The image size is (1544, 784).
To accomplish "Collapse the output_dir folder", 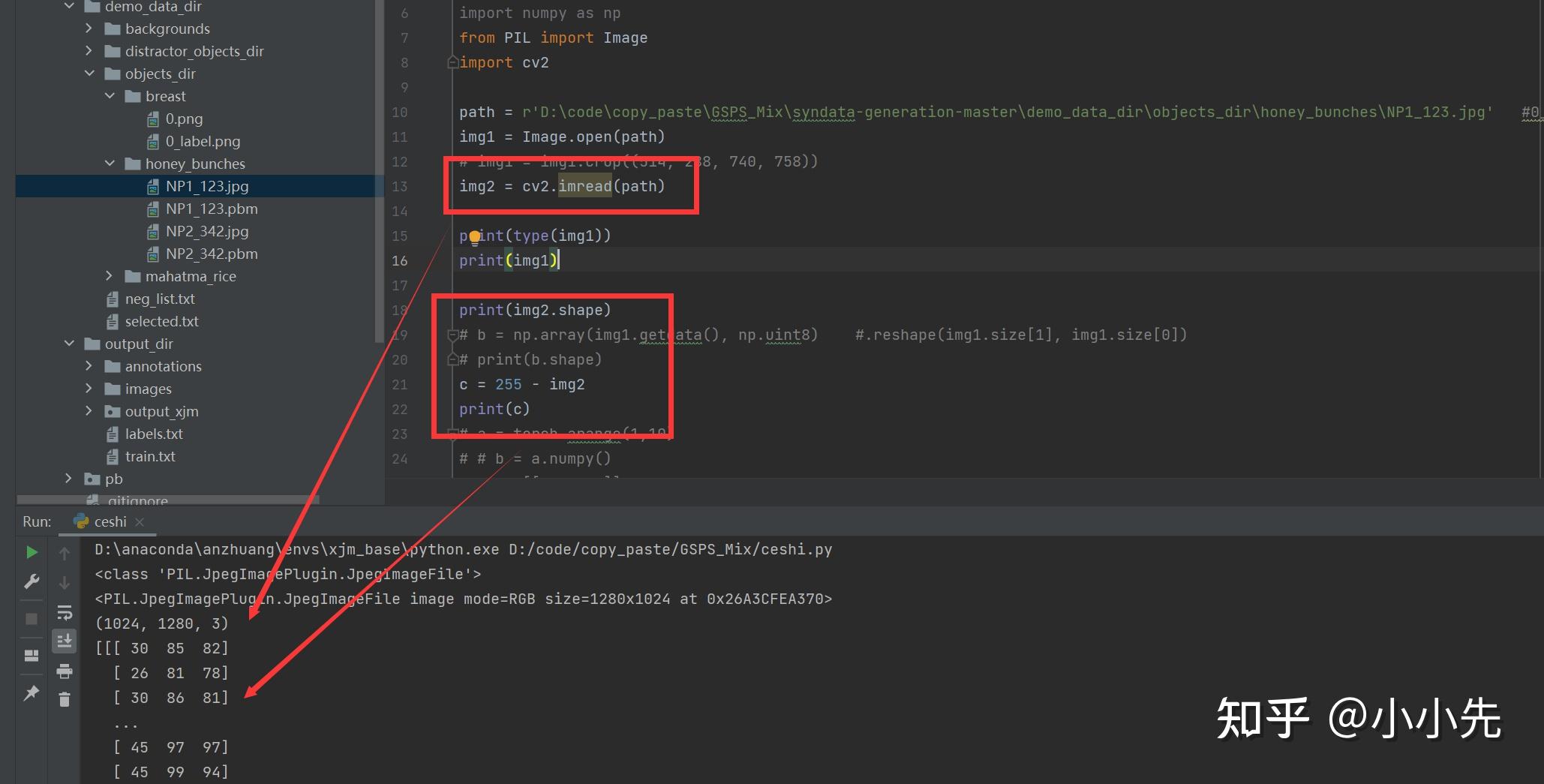I will pyautogui.click(x=69, y=343).
